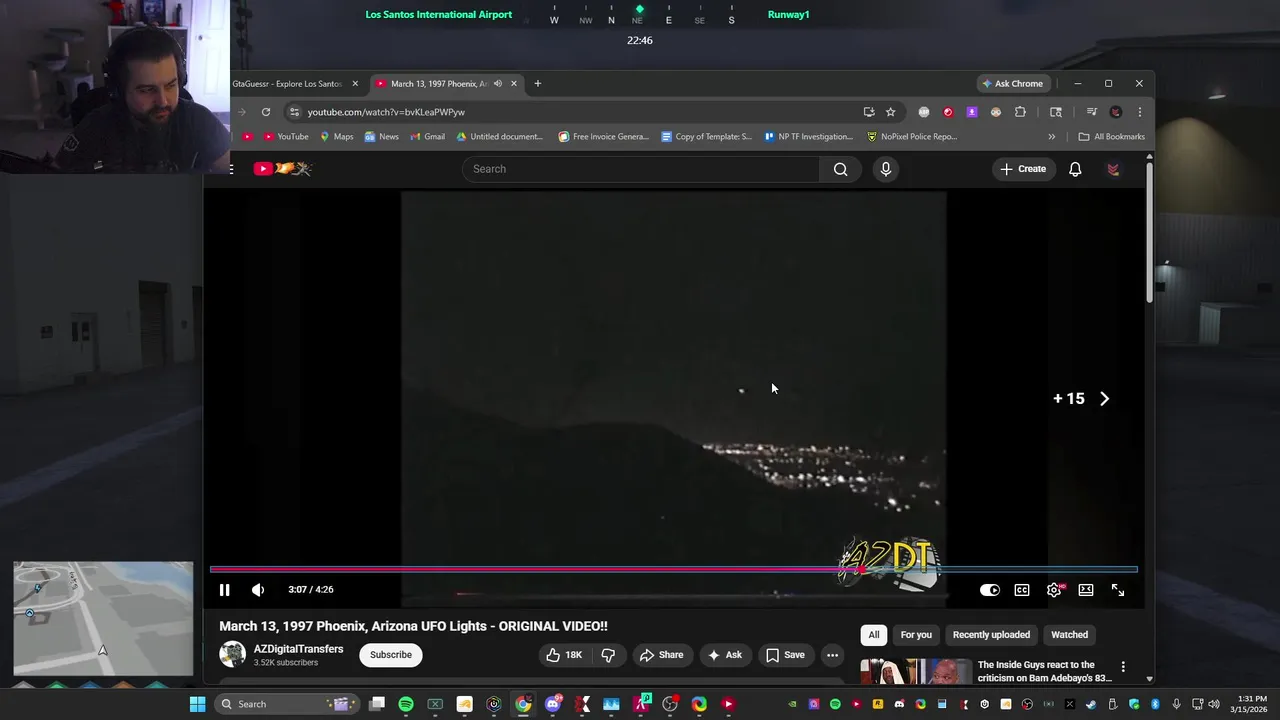Open Discord from taskbar

click(x=553, y=704)
